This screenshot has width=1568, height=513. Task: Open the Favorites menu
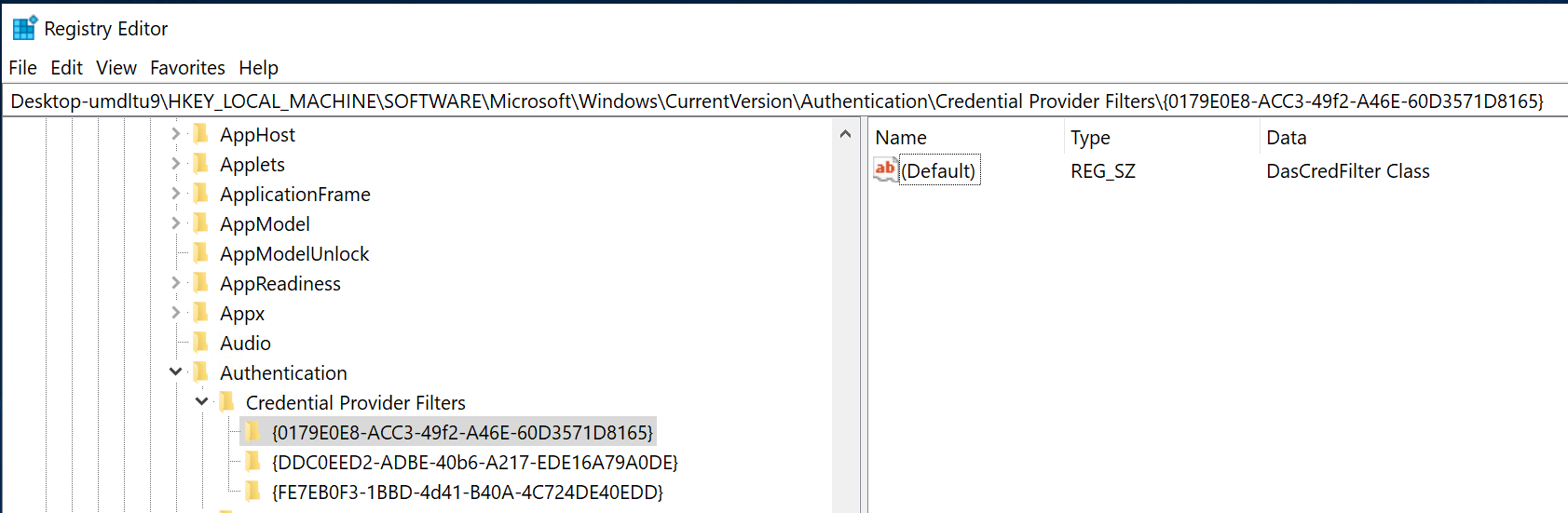(x=187, y=68)
